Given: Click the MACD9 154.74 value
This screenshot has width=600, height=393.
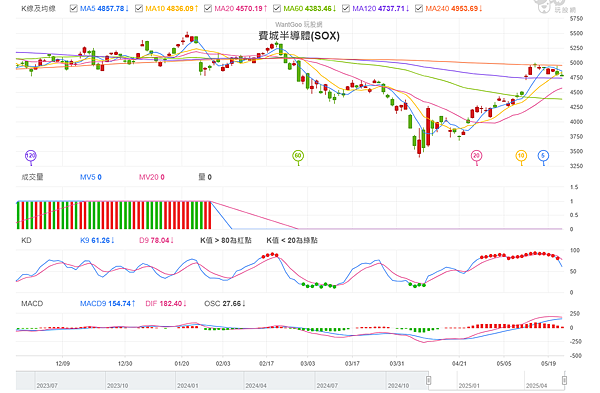Looking at the screenshot, I should [x=108, y=303].
